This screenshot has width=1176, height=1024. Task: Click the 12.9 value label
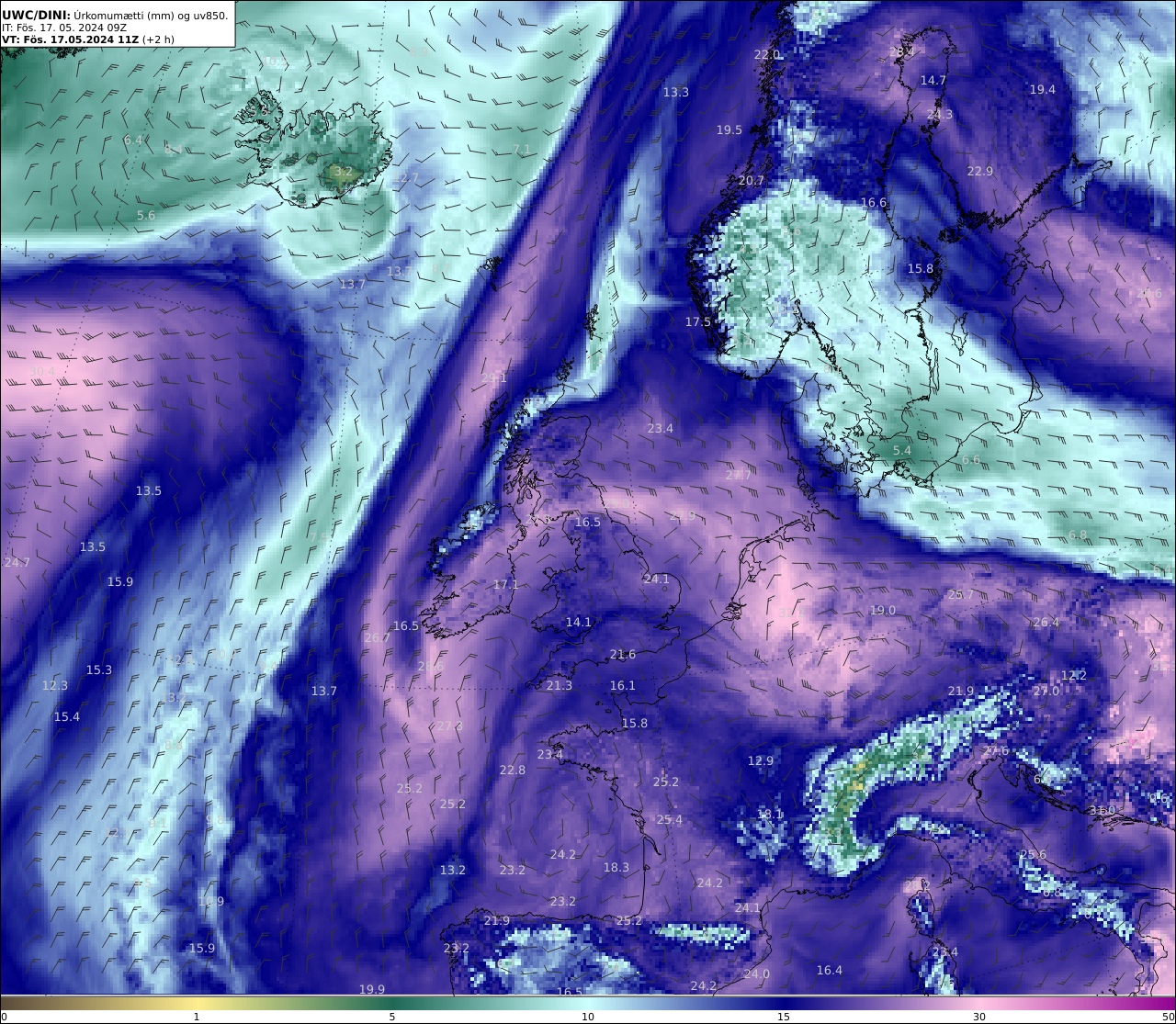[x=761, y=761]
